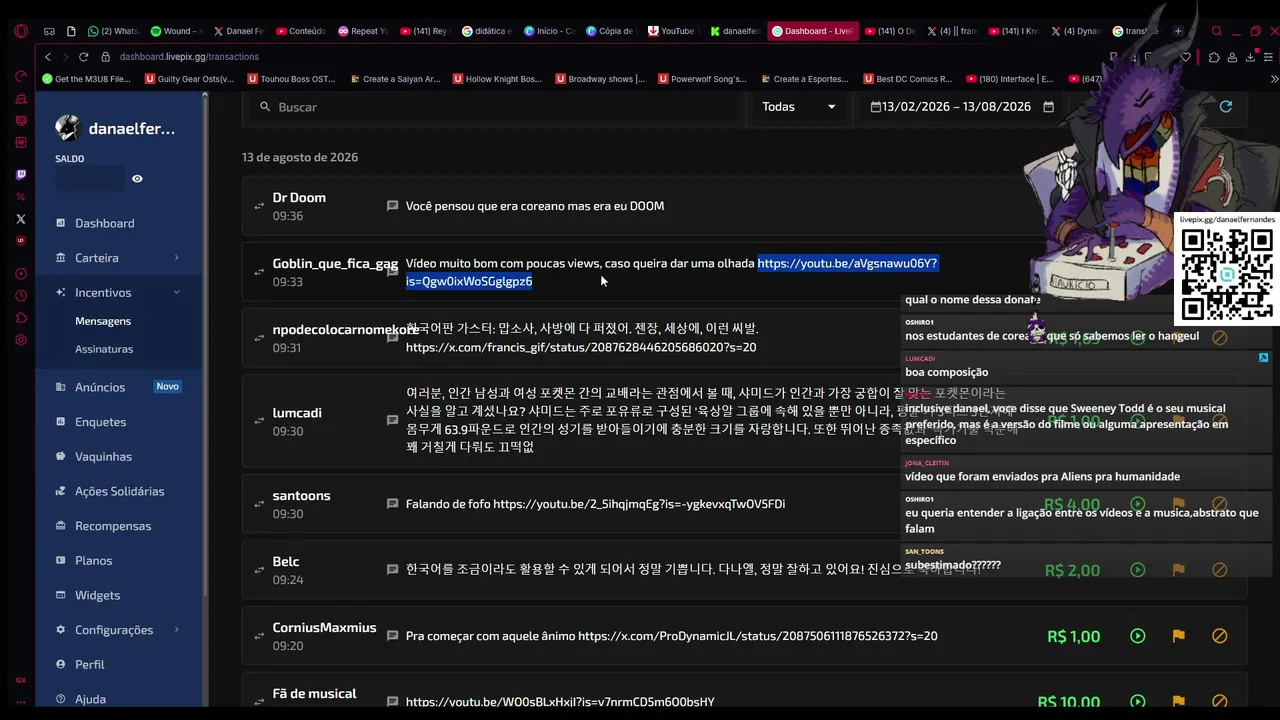1280x720 pixels.
Task: Click the Recompensas gift icon
Action: click(61, 526)
